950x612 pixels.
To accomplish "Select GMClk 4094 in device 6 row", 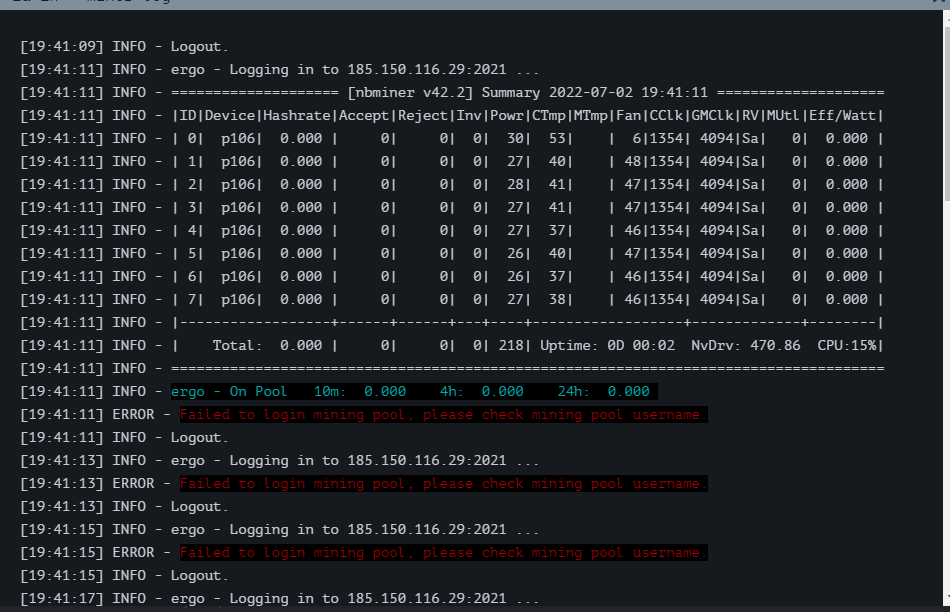I will pyautogui.click(x=717, y=277).
